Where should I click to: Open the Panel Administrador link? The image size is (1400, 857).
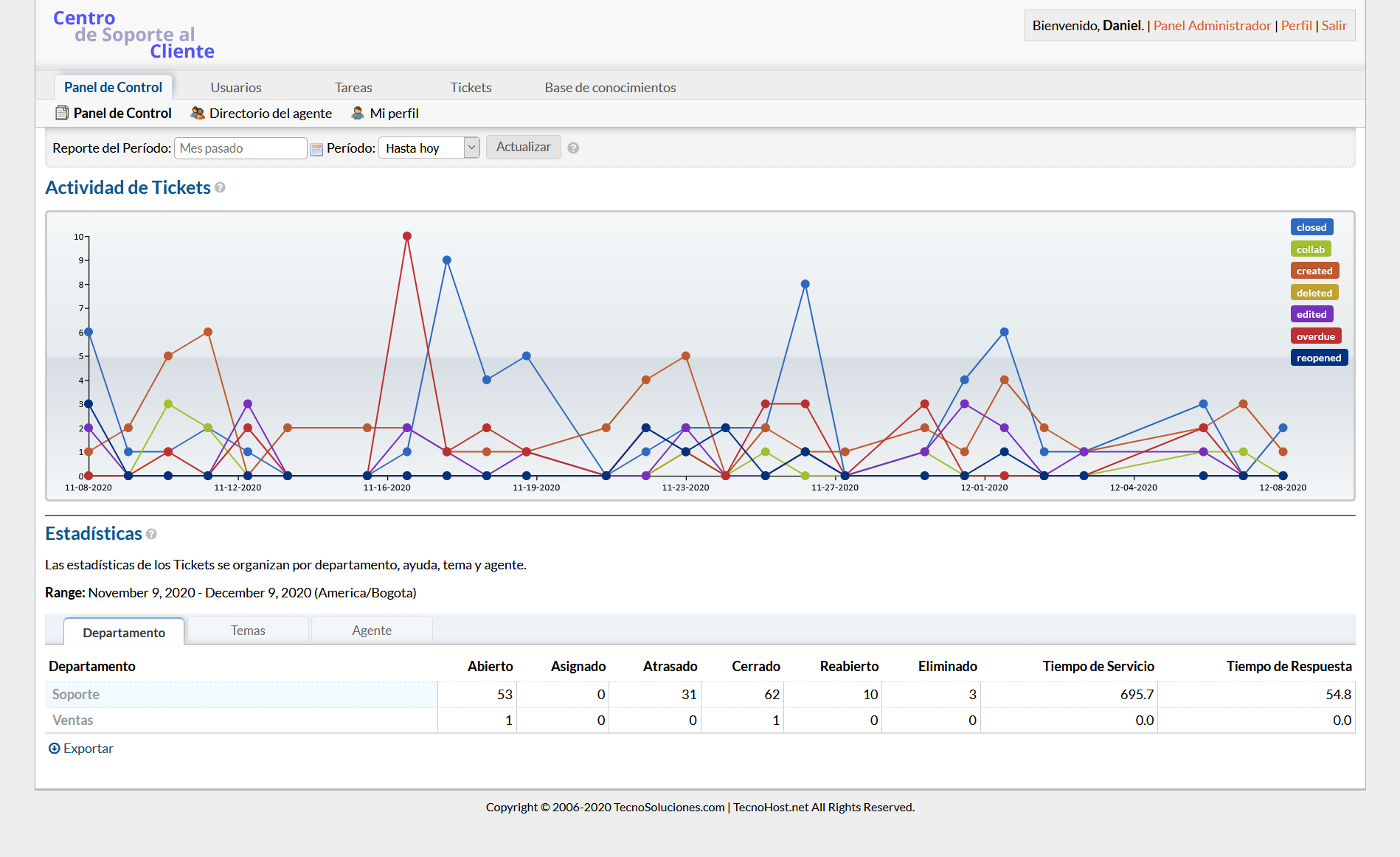click(x=1212, y=26)
